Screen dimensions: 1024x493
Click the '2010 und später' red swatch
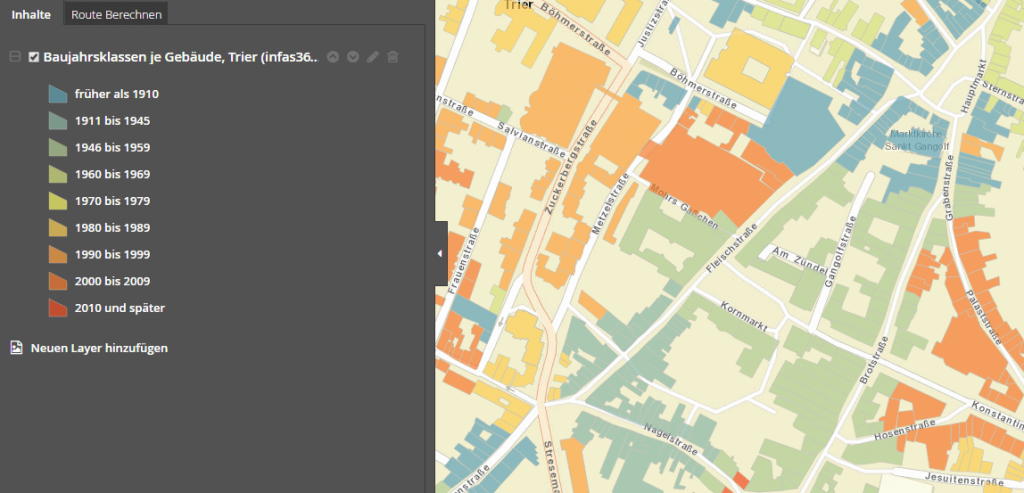click(x=57, y=308)
